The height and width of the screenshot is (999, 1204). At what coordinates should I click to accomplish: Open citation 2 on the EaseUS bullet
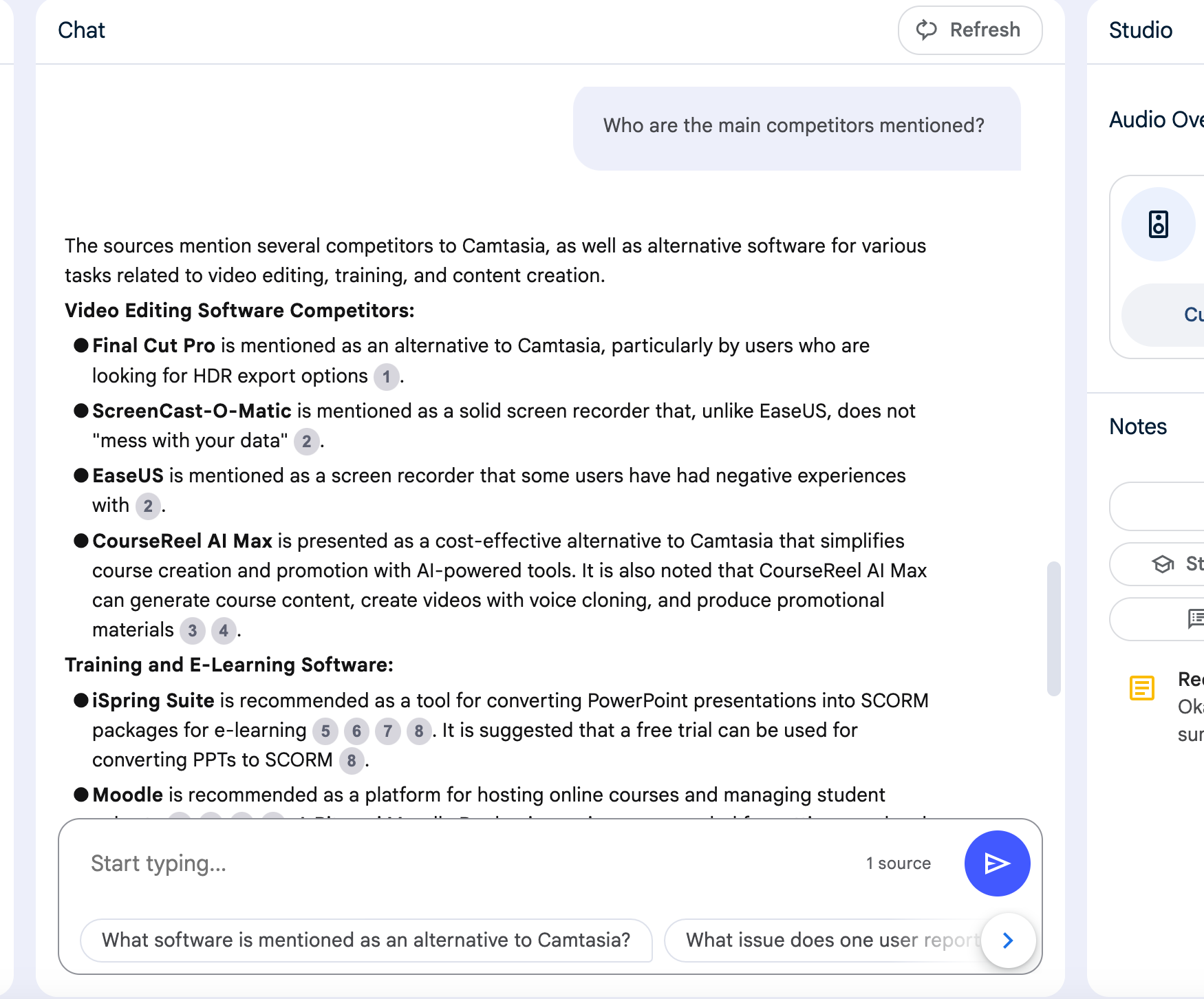pos(148,506)
